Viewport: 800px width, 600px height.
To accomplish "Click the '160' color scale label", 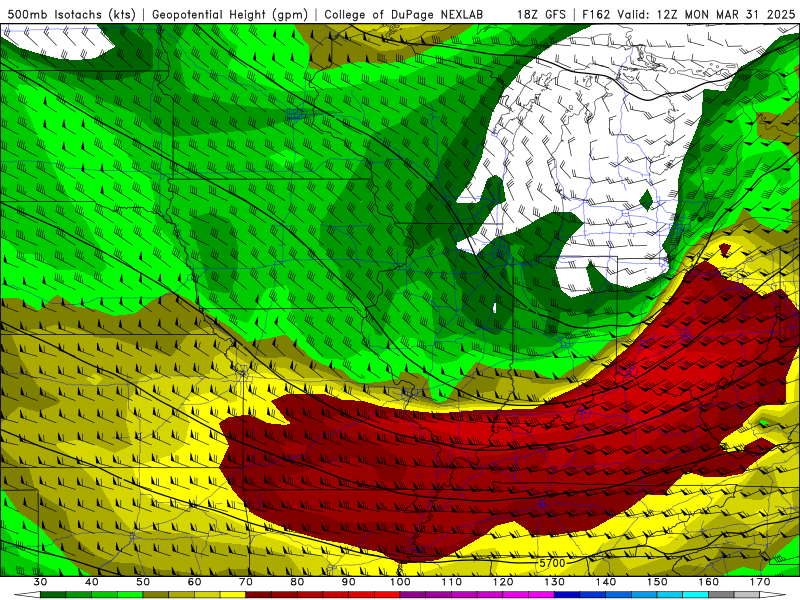I will coord(709,582).
